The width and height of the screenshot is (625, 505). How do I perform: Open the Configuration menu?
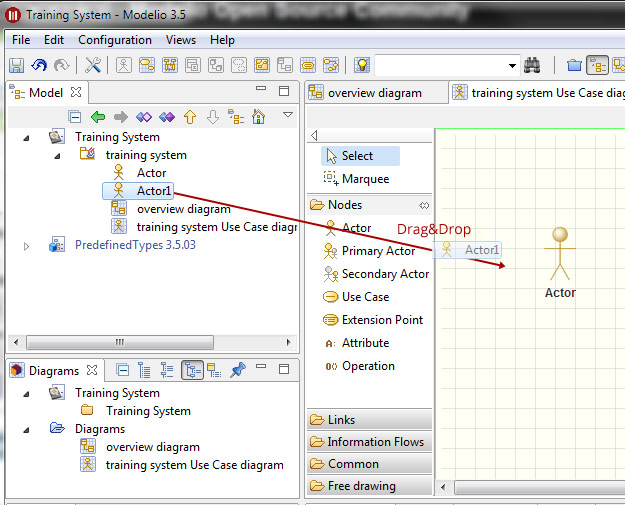115,40
